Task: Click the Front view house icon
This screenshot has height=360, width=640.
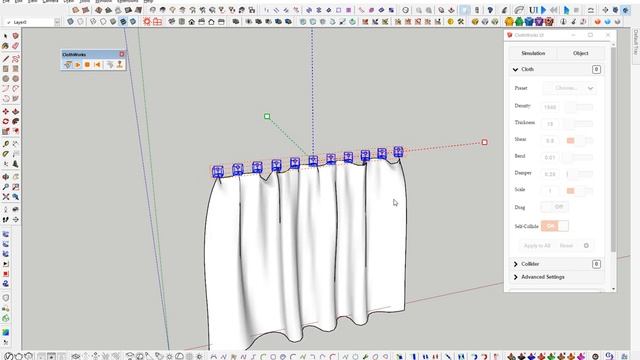Action: point(191,21)
